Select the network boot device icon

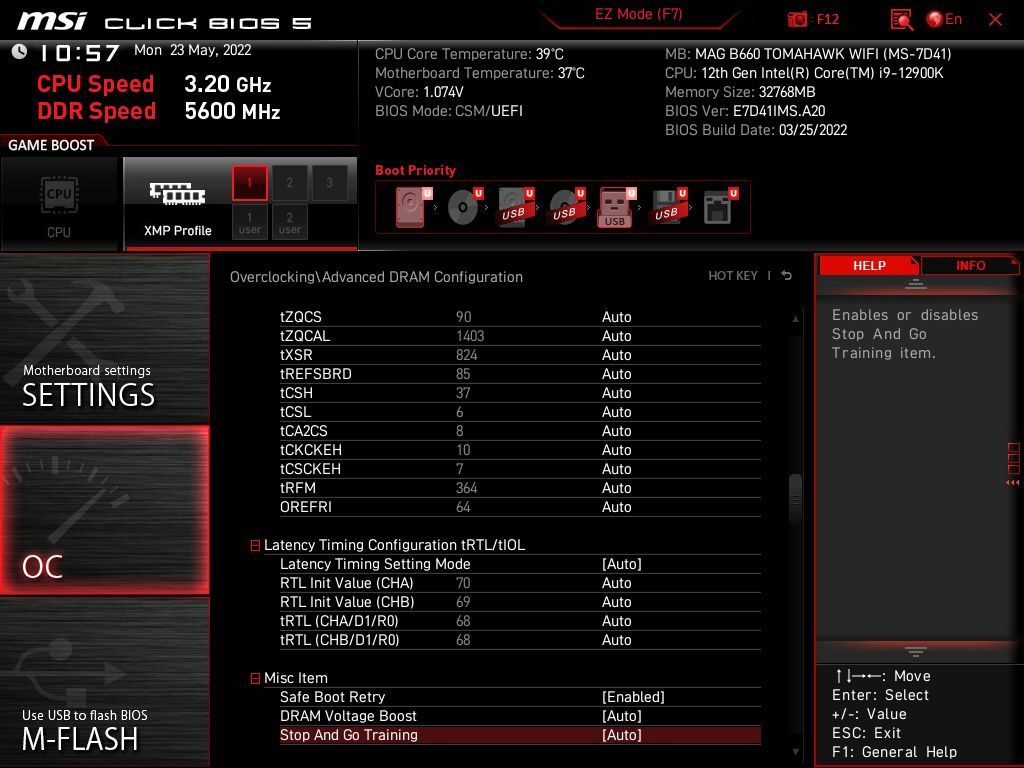tap(720, 207)
